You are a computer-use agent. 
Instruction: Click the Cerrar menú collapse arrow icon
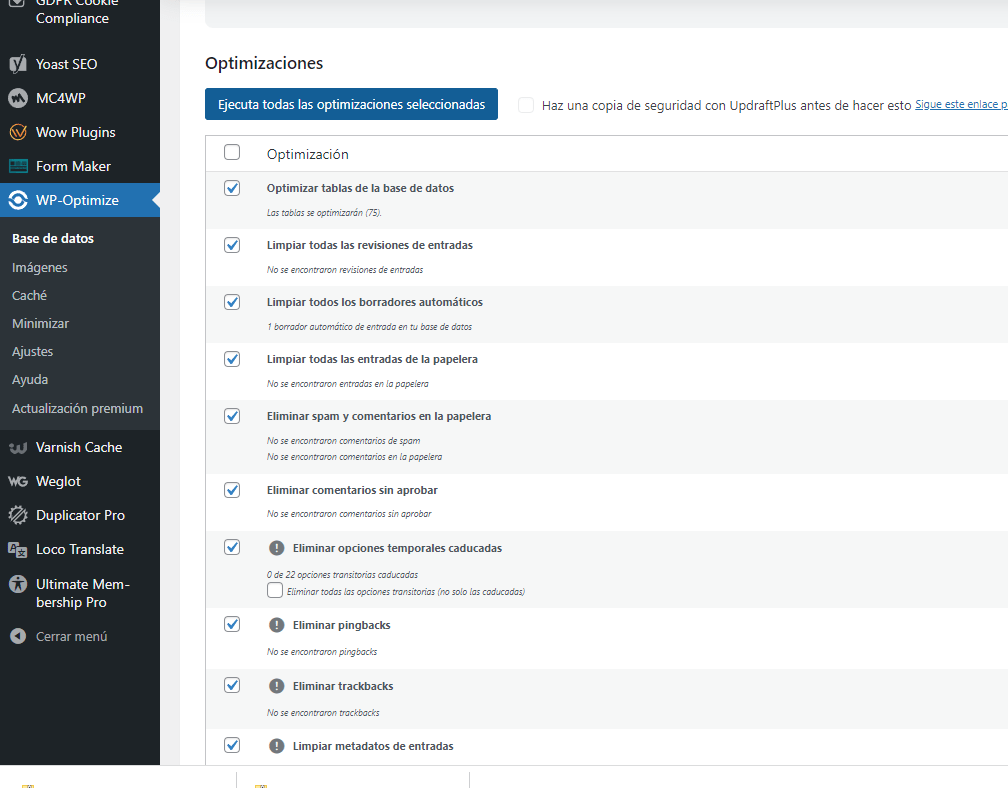tap(18, 636)
